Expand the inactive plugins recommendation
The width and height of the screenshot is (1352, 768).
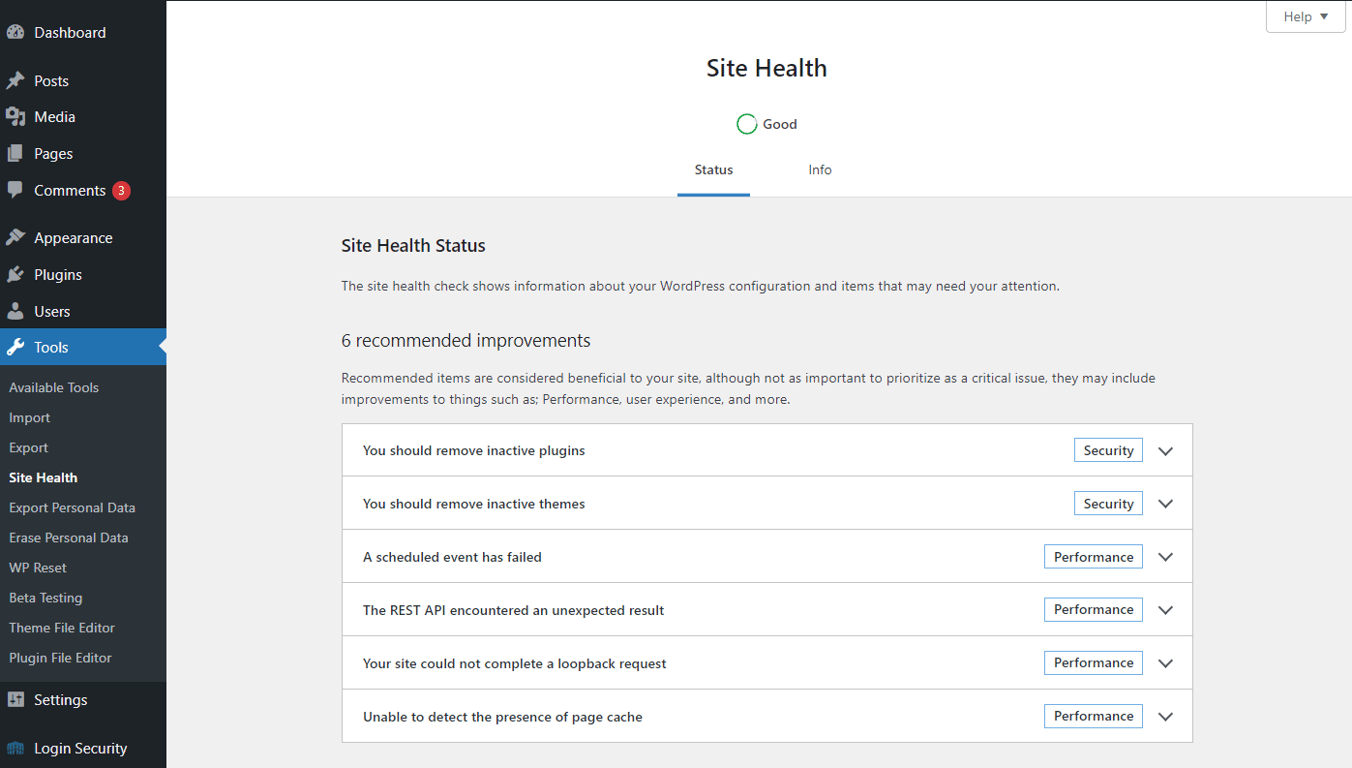[x=1165, y=450]
